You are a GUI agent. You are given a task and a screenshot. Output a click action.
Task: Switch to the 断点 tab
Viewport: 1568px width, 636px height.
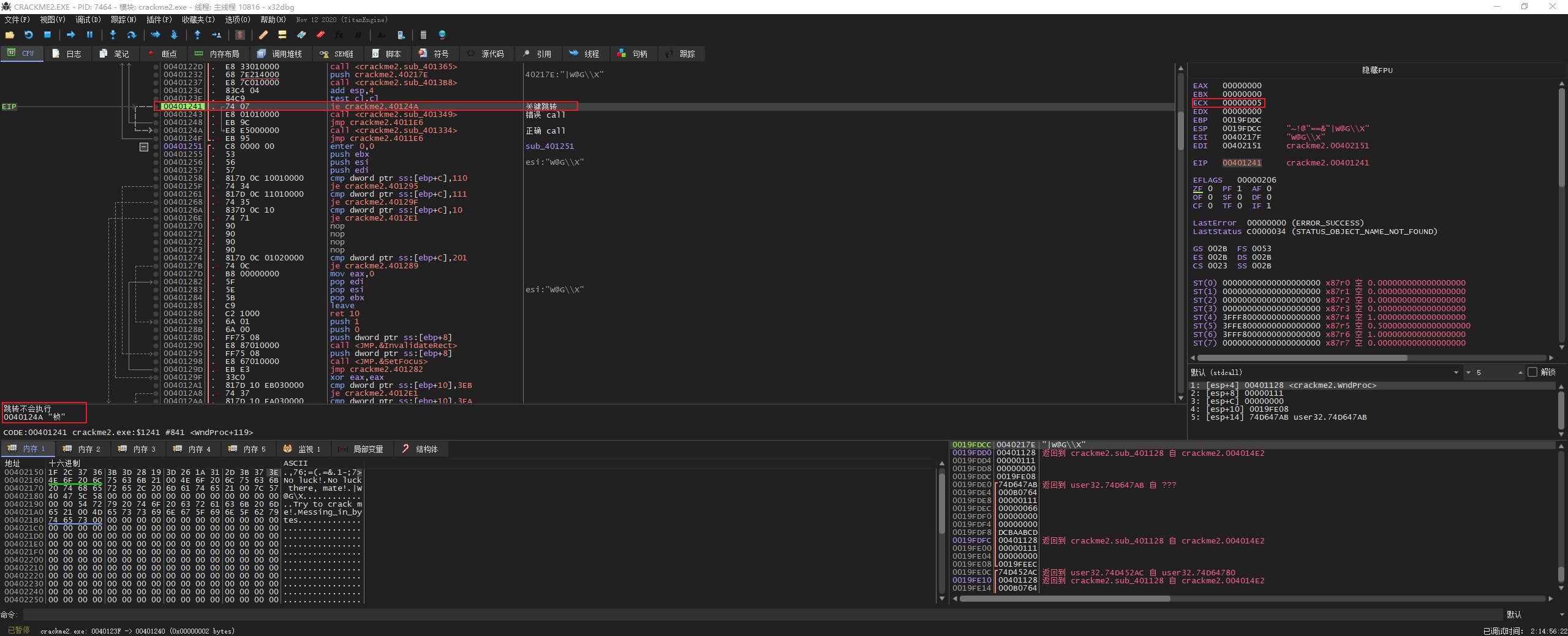coord(162,54)
